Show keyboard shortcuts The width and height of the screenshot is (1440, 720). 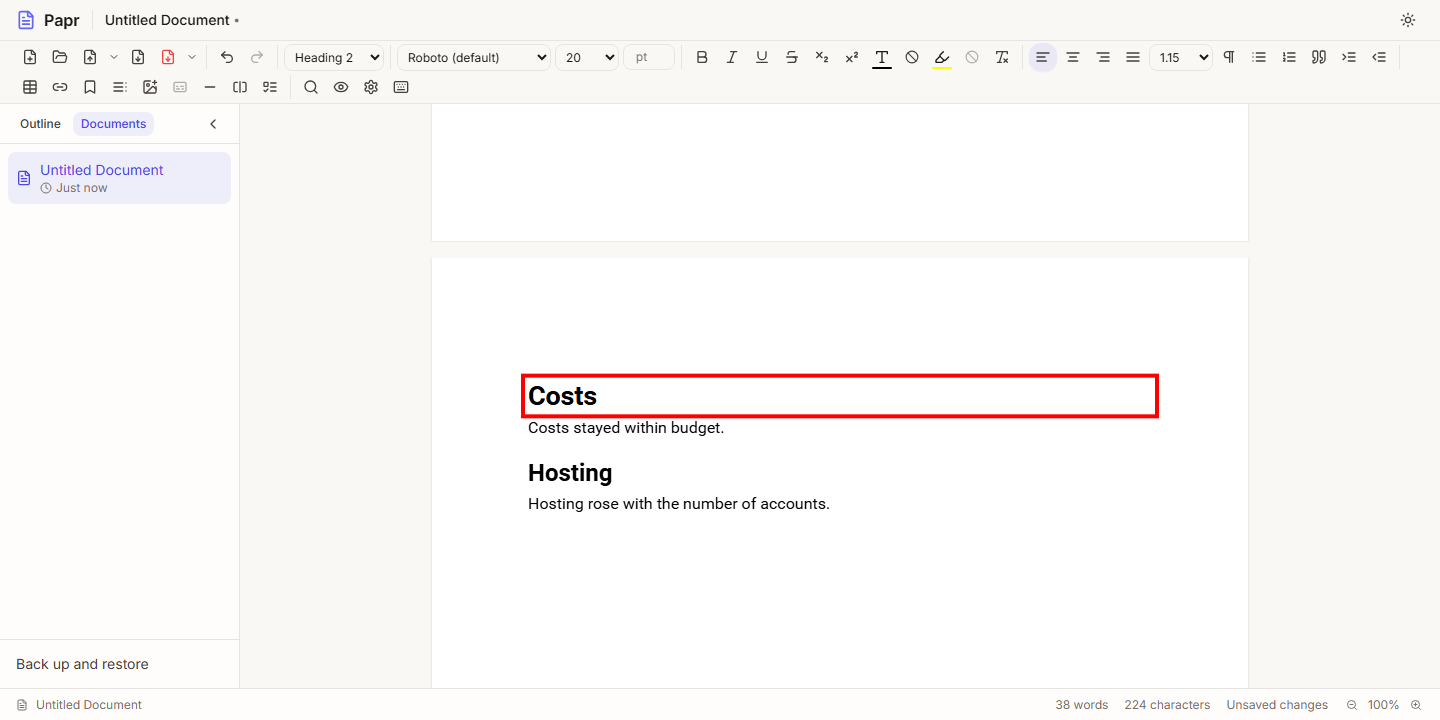(x=401, y=87)
